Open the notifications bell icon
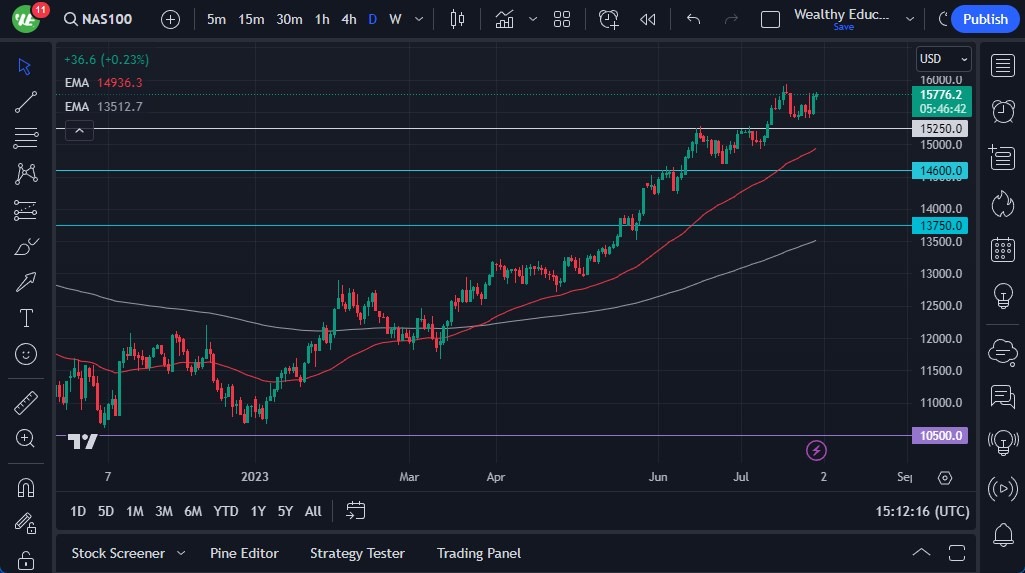This screenshot has height=573, width=1025. [1002, 535]
